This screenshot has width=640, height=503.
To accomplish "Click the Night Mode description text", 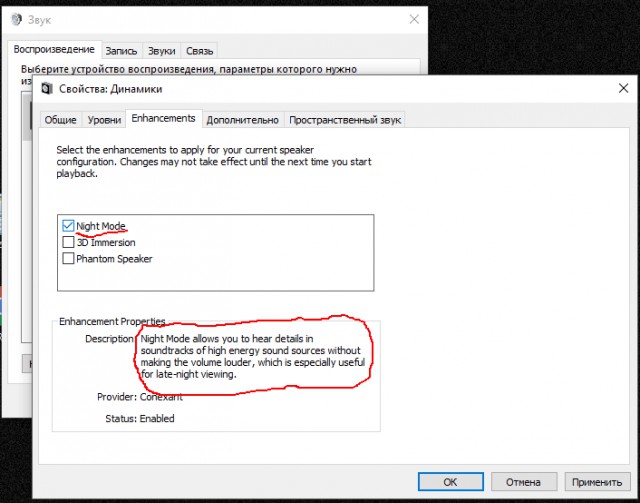I will coord(252,356).
